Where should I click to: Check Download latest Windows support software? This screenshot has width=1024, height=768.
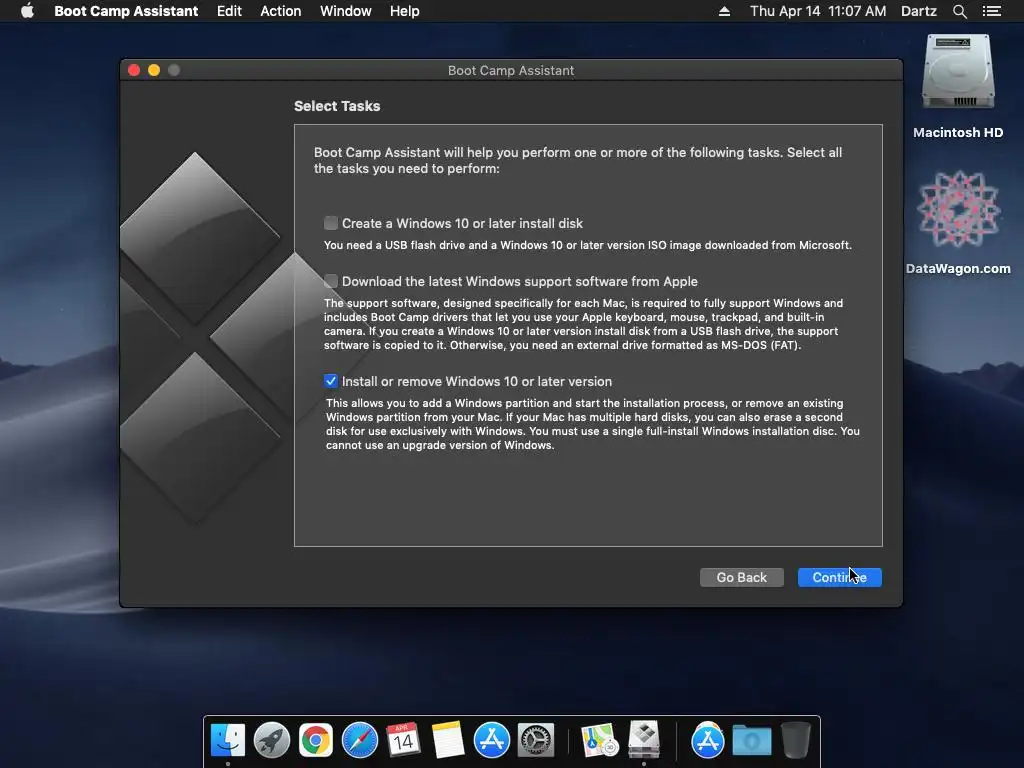(x=331, y=281)
